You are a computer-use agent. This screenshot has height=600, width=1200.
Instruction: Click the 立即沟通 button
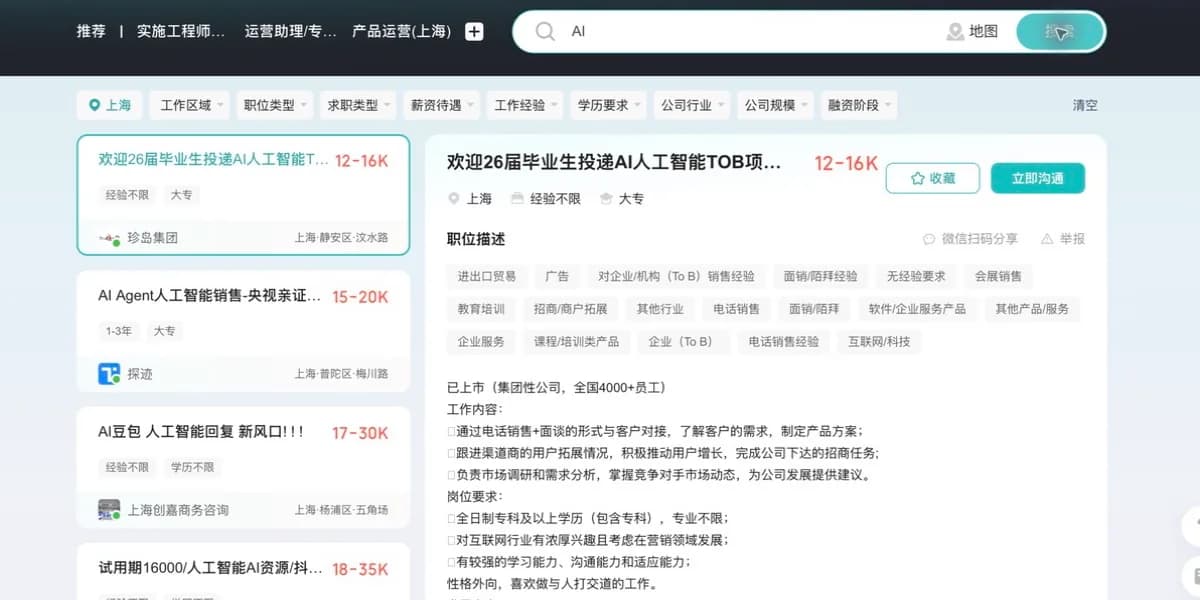point(1037,178)
